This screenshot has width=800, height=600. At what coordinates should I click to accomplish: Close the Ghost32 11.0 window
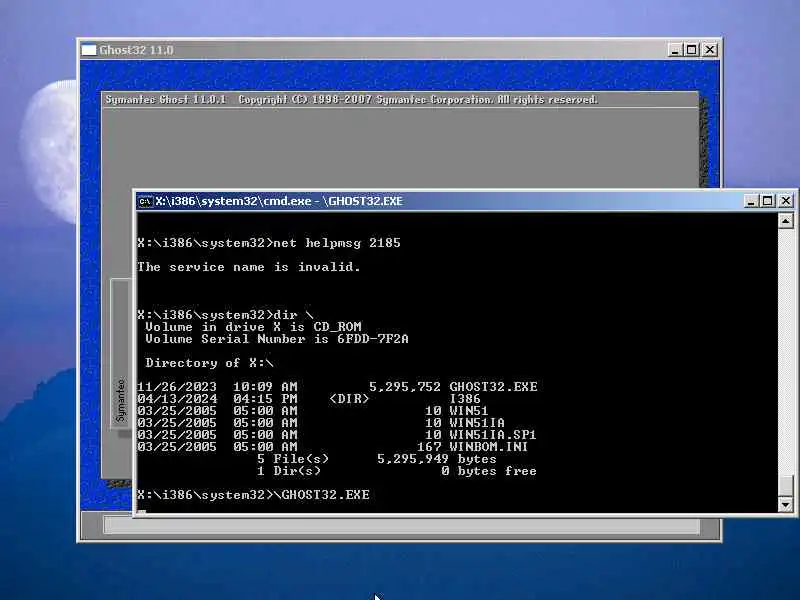(x=710, y=50)
